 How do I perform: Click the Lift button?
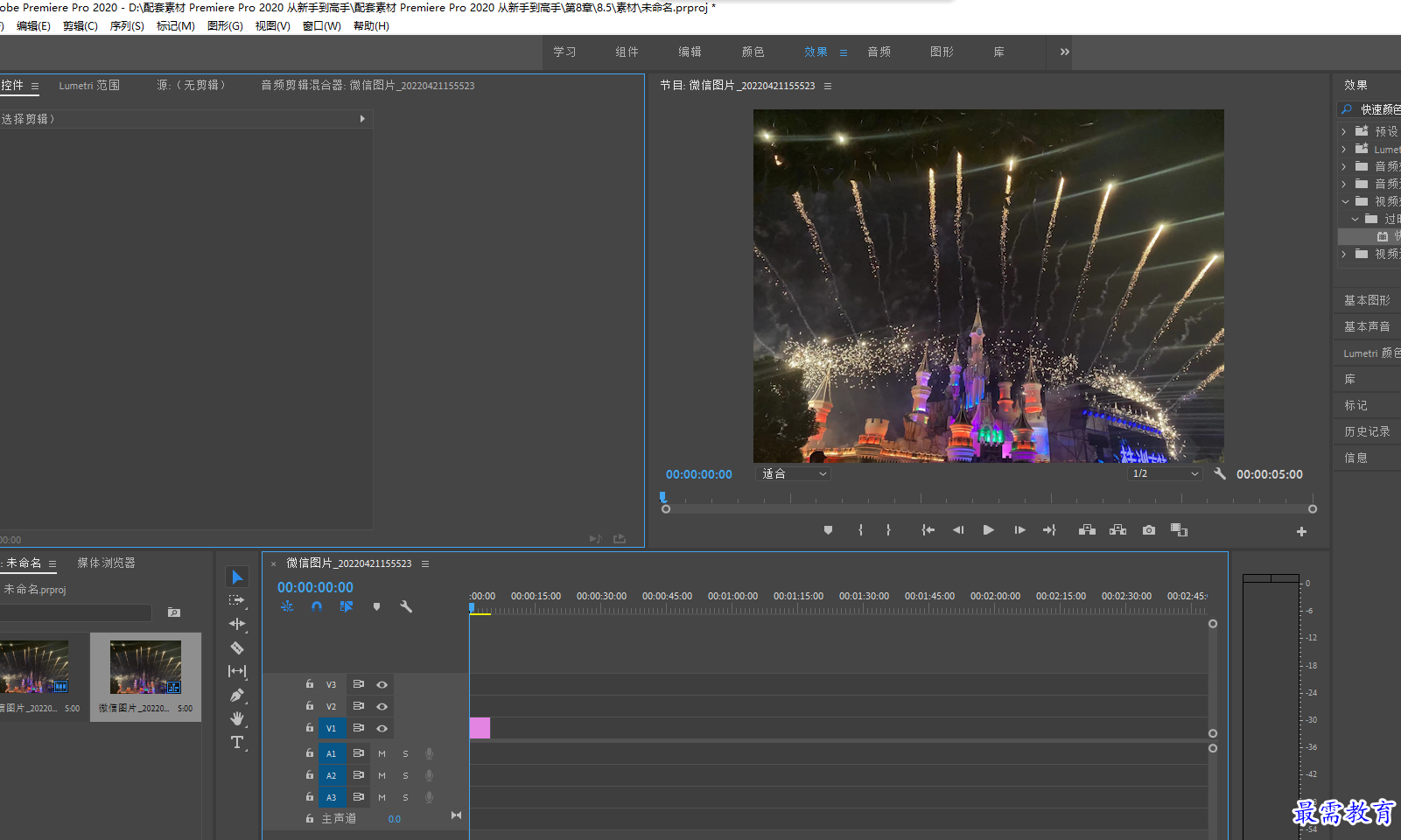click(1087, 530)
